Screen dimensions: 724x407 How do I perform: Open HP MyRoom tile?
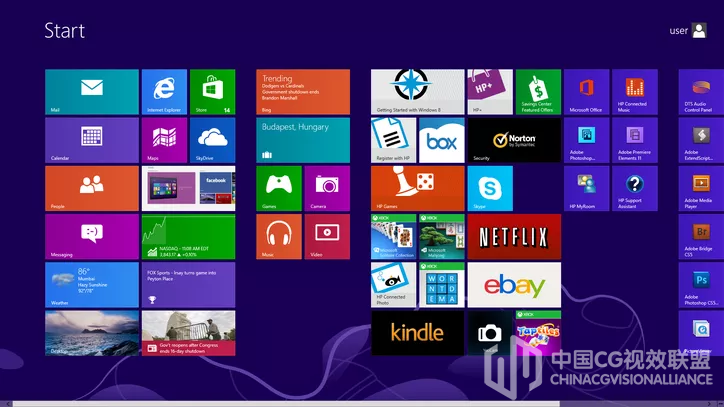pos(586,188)
